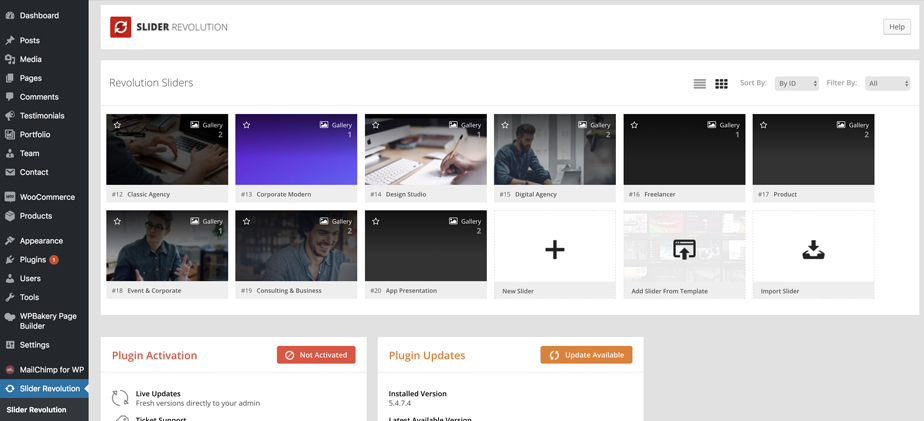Open the Filter By dropdown
The image size is (924, 421).
887,84
